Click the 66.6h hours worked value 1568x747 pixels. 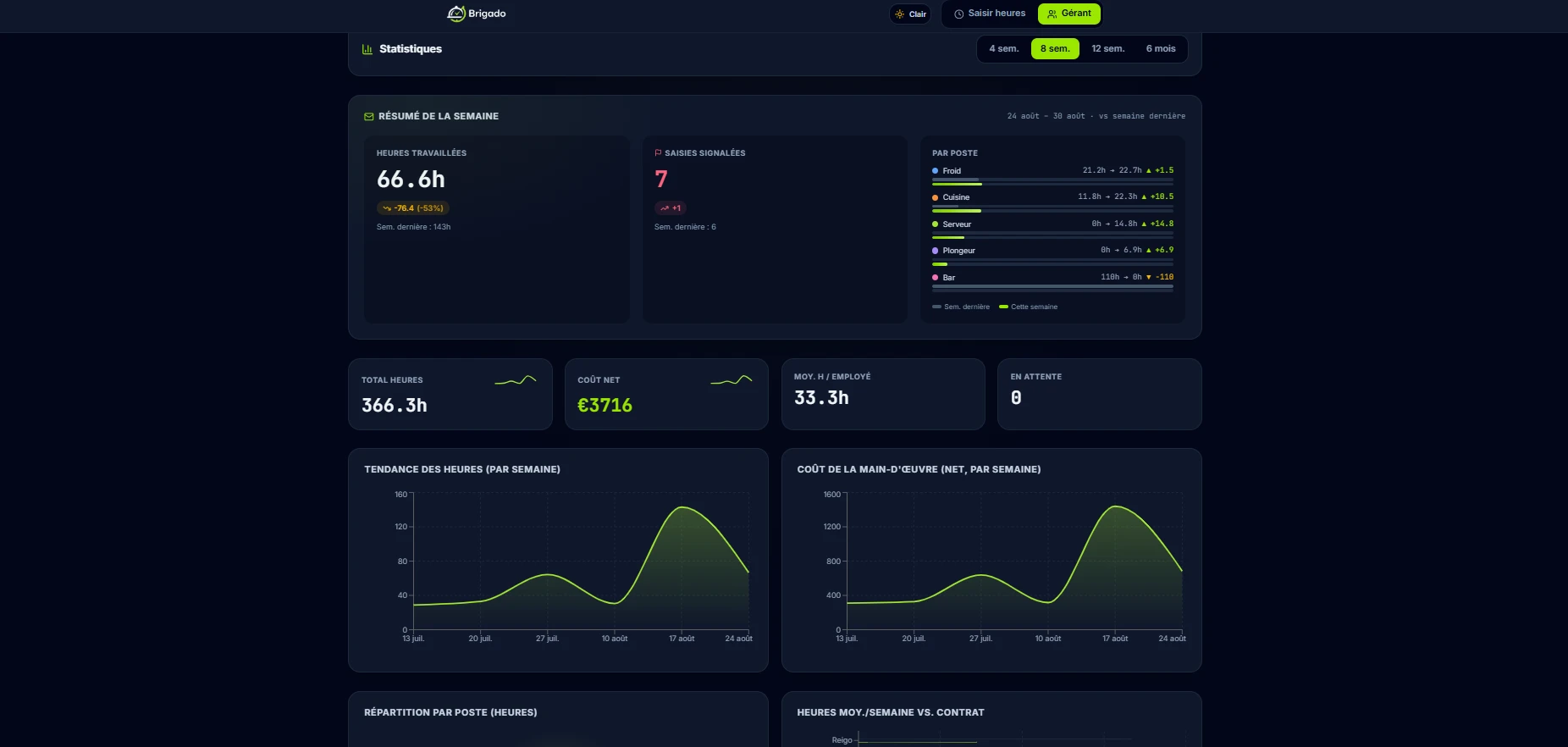tap(411, 180)
